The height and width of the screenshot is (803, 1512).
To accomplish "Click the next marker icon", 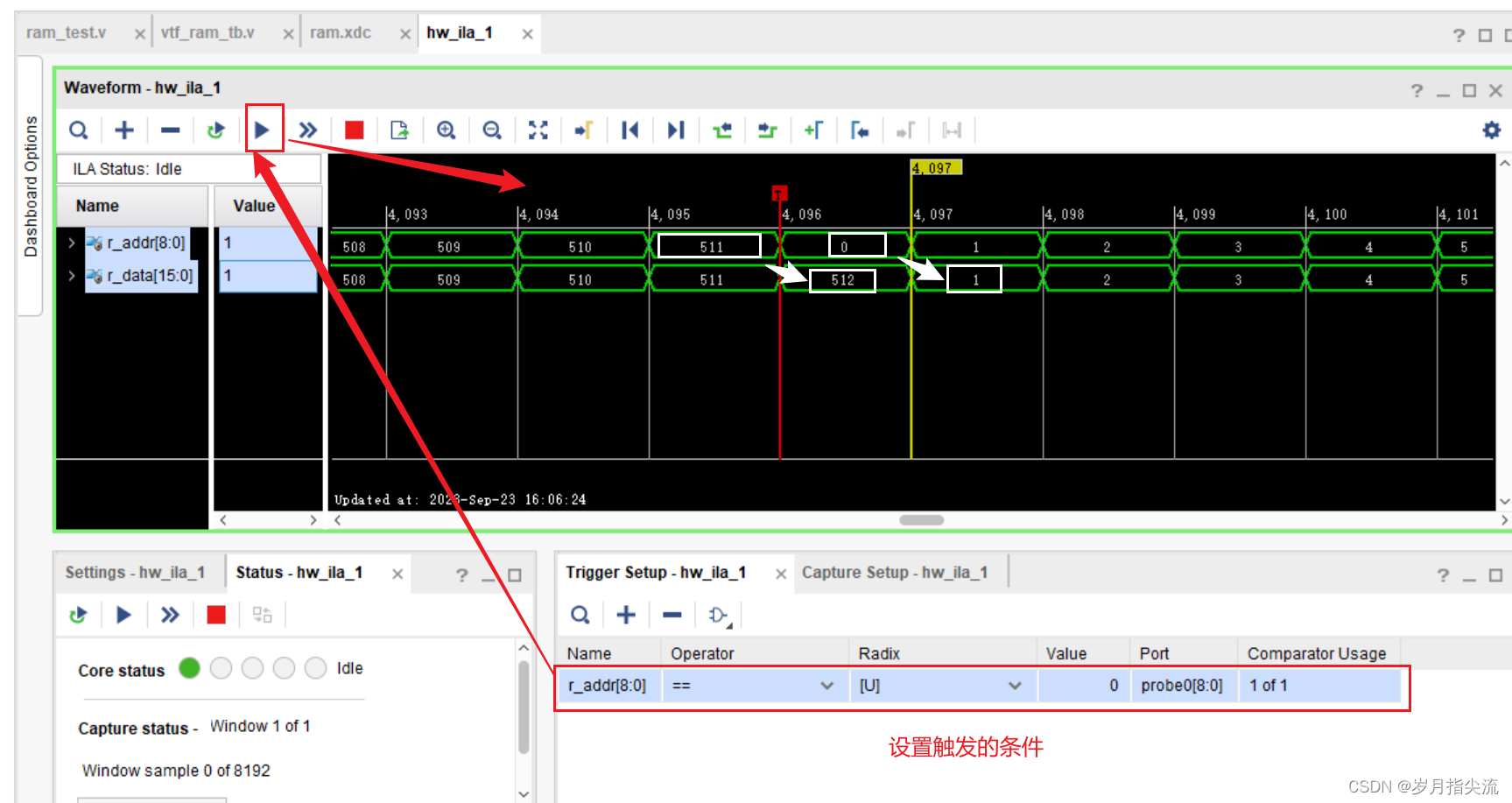I will click(x=905, y=130).
